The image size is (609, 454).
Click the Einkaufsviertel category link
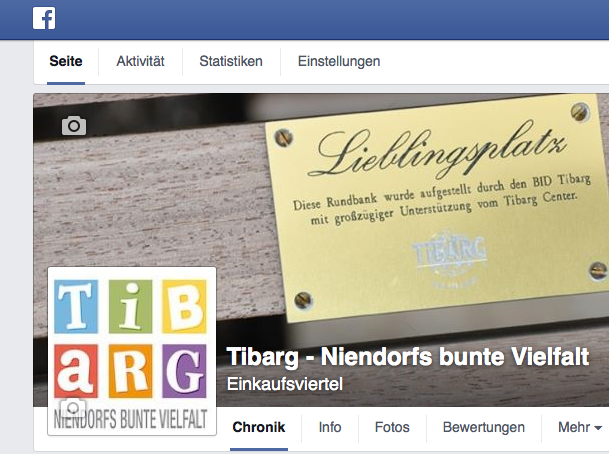coord(285,384)
